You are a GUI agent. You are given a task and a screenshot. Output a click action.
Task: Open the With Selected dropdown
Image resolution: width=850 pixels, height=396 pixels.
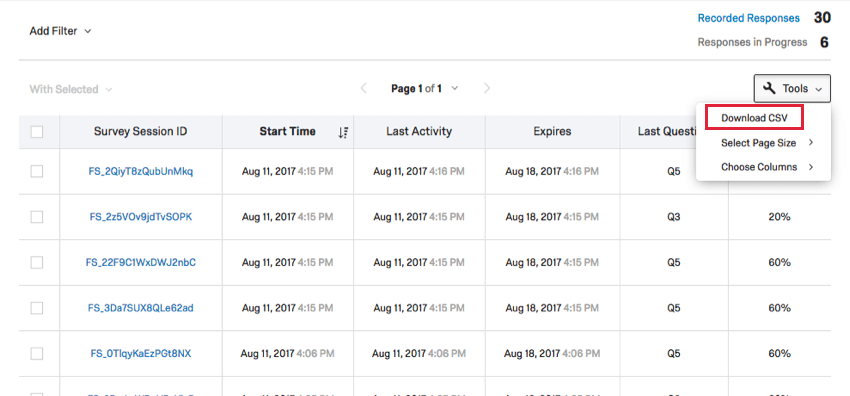tap(70, 89)
